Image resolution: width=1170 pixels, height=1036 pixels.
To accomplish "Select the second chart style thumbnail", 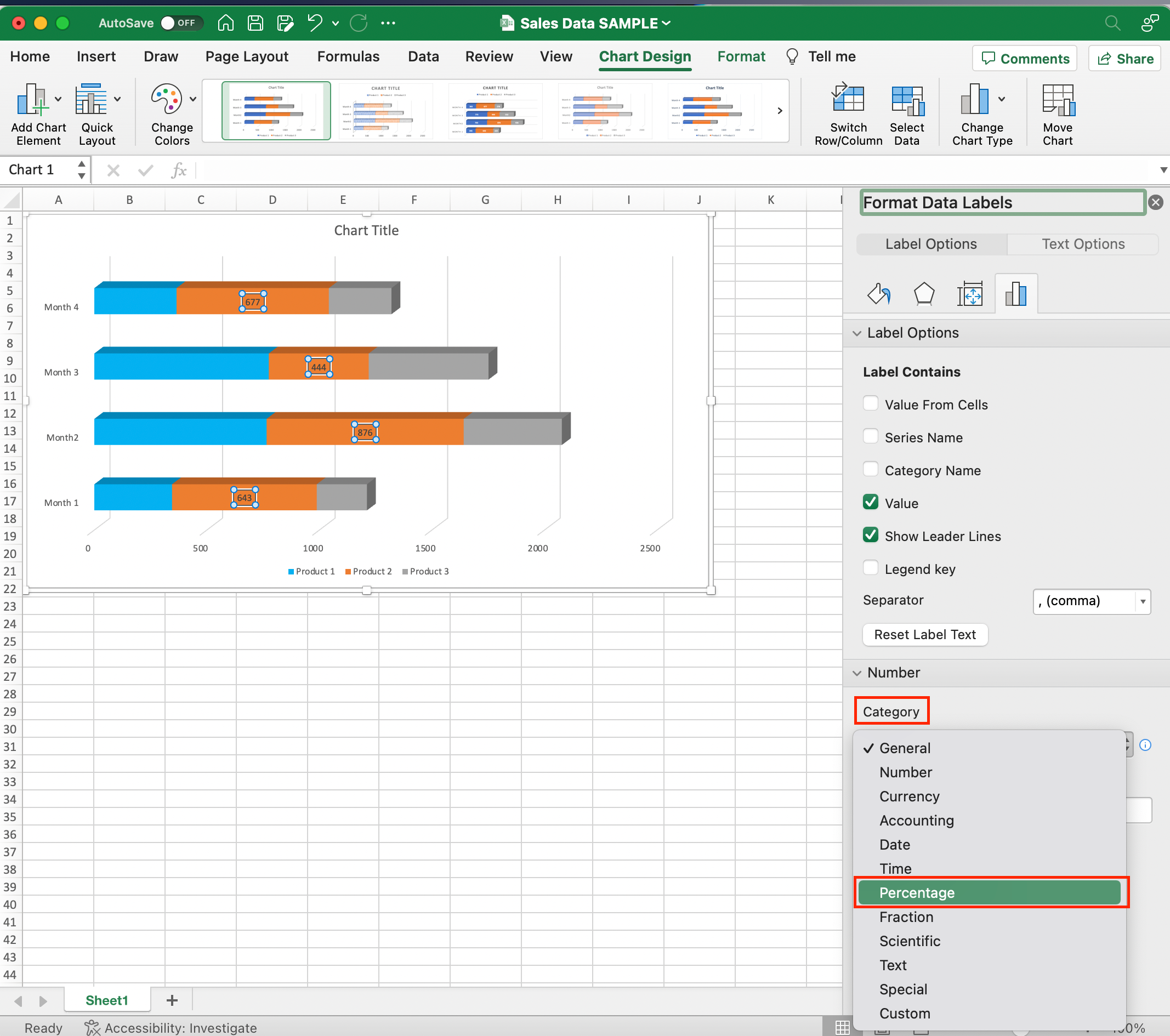I will click(386, 111).
